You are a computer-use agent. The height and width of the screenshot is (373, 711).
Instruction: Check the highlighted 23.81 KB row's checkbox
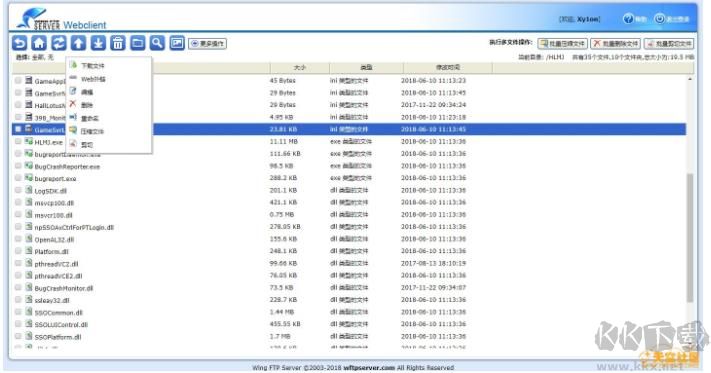tap(18, 129)
